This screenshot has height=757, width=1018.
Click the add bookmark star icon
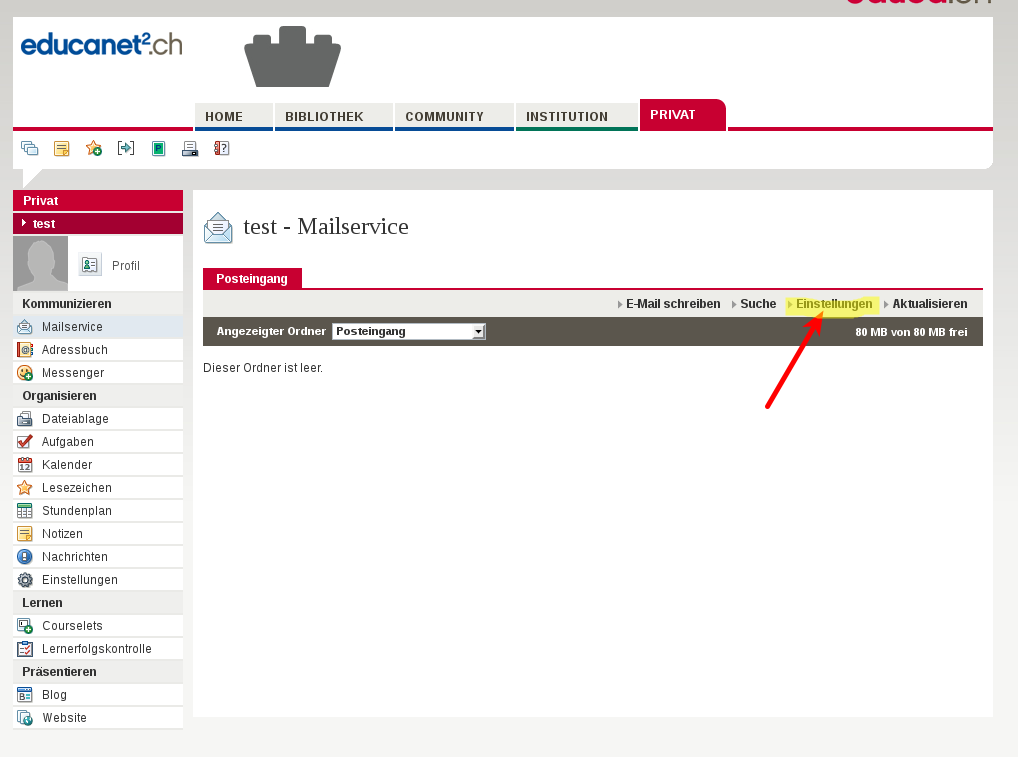tap(94, 149)
